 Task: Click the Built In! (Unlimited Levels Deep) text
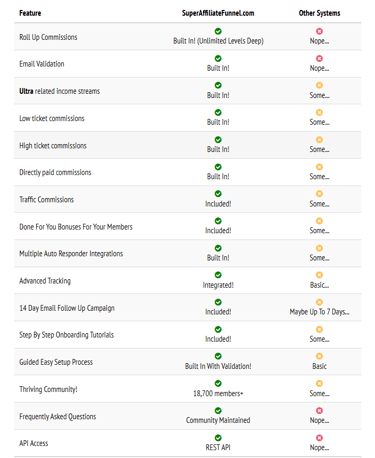[218, 41]
